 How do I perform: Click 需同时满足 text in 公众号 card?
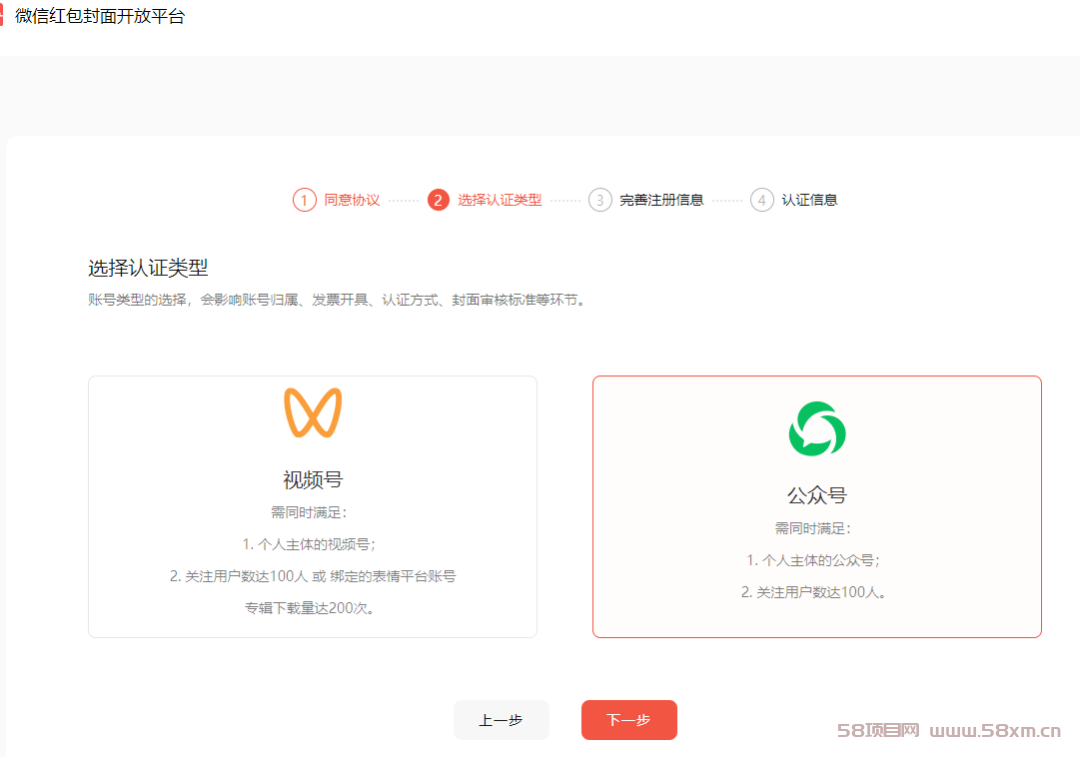[813, 528]
